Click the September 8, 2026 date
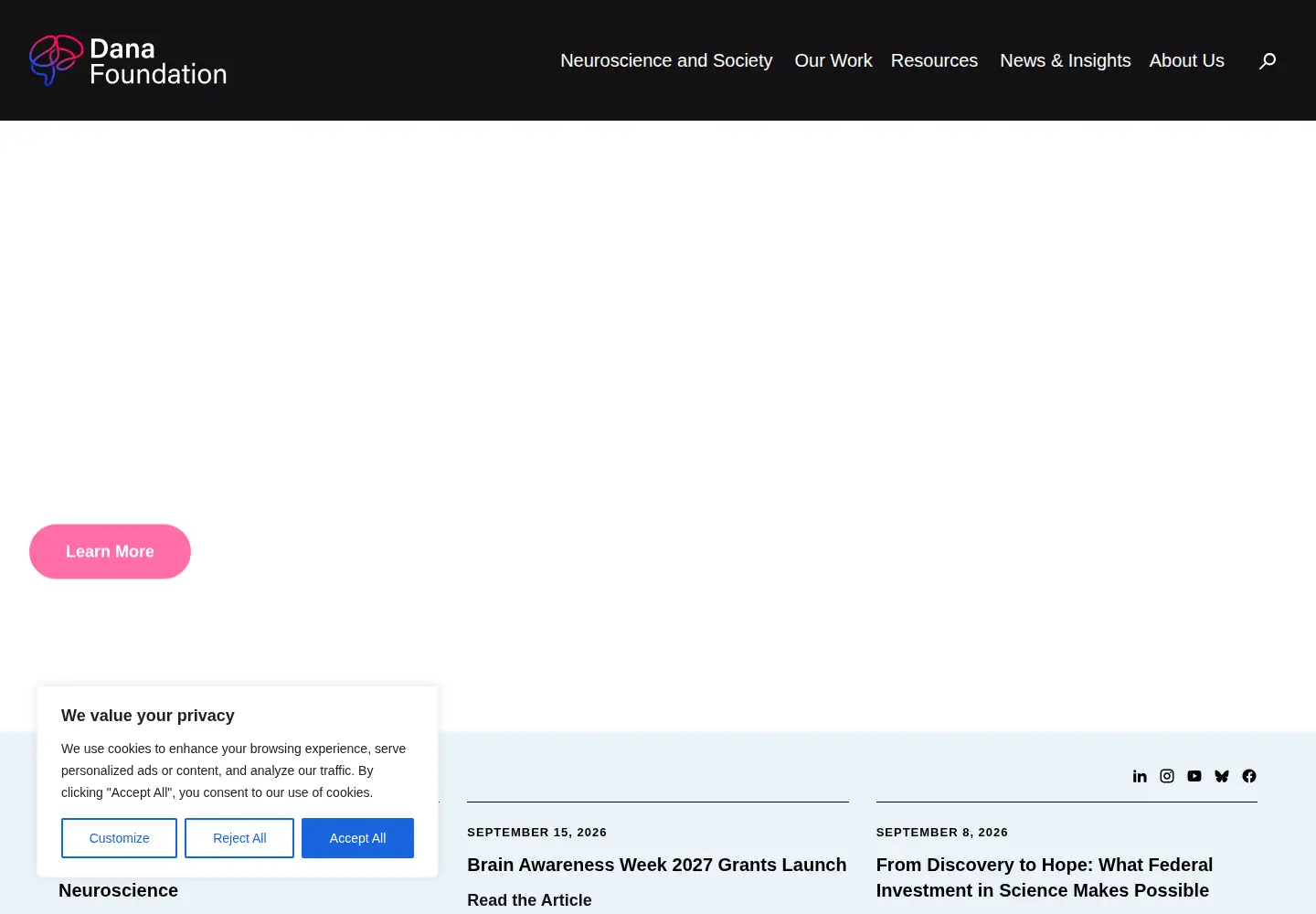Image resolution: width=1316 pixels, height=914 pixels. pyautogui.click(x=941, y=833)
